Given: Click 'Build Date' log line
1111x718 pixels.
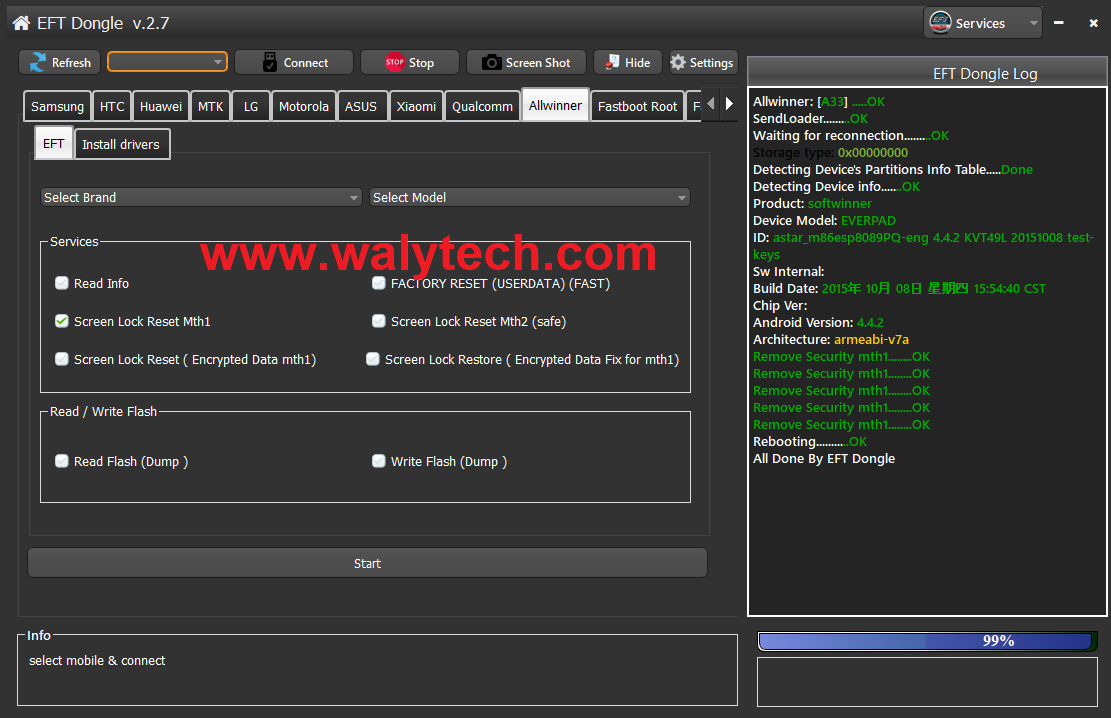Looking at the screenshot, I should (899, 288).
